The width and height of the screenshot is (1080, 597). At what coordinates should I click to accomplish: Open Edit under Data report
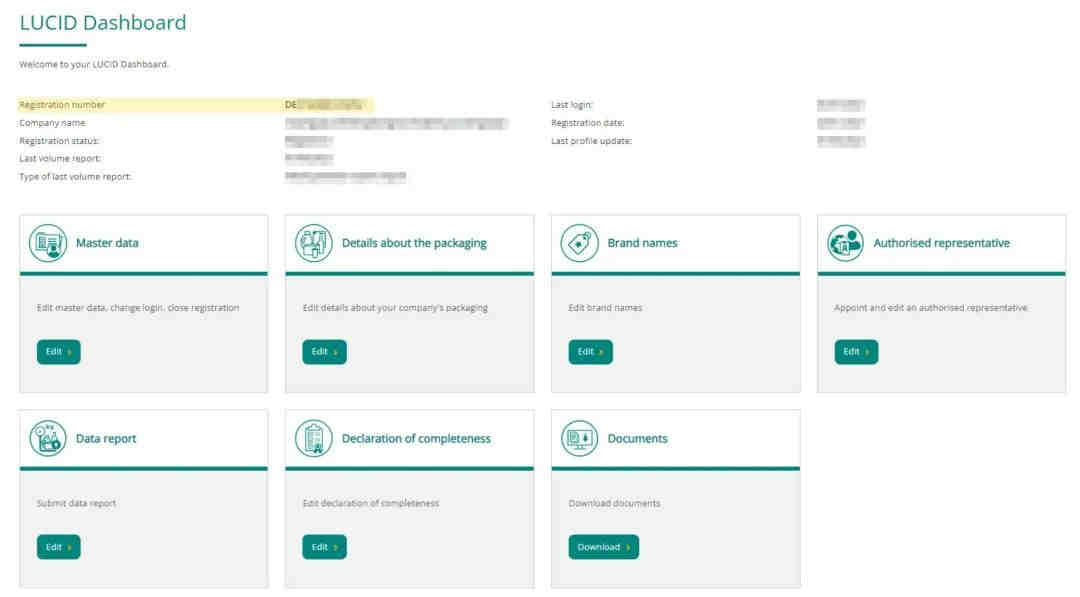click(x=59, y=547)
